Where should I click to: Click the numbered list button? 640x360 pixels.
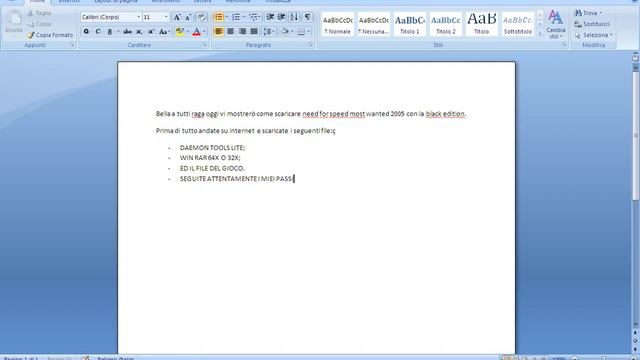(236, 17)
